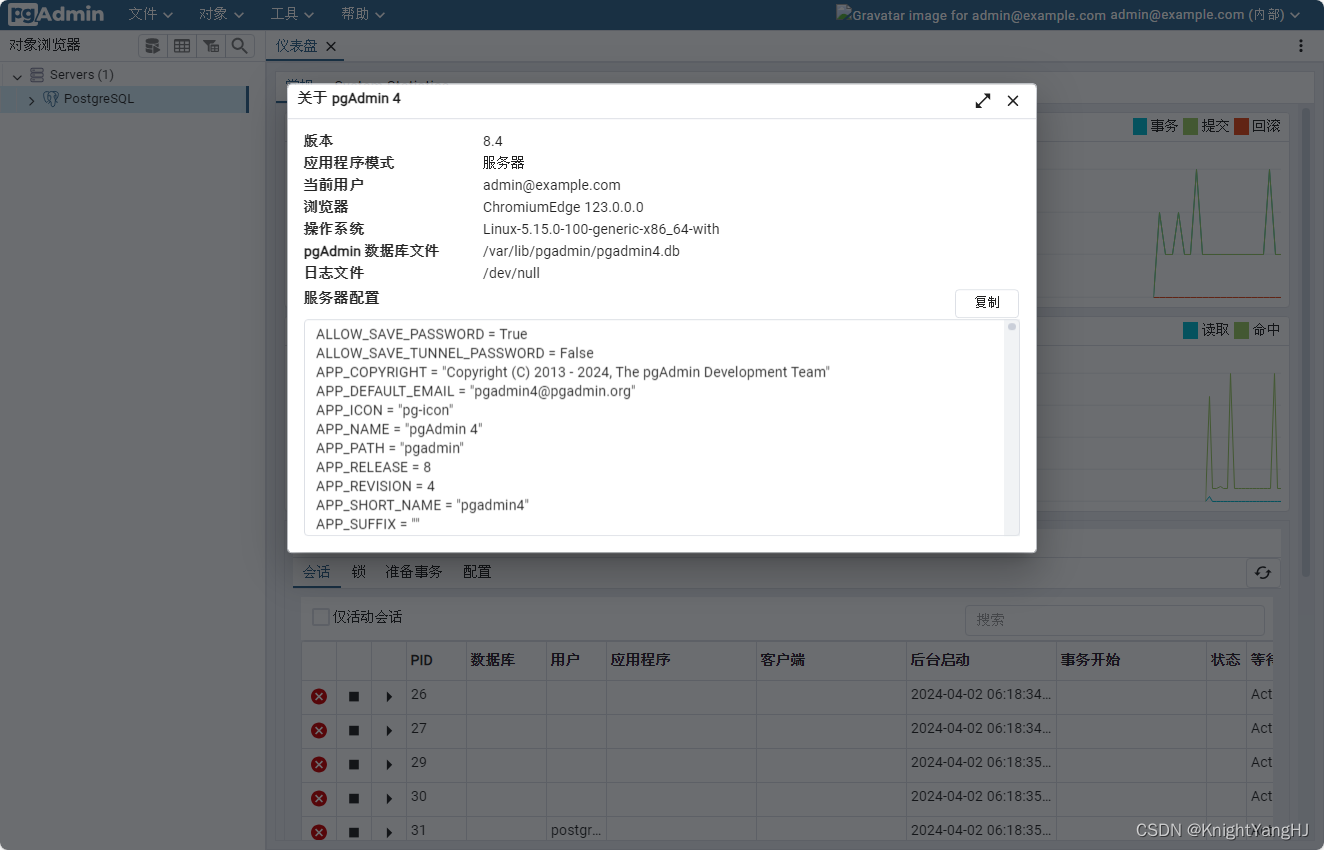Image resolution: width=1324 pixels, height=850 pixels.
Task: Click the 提交 green legend swatch
Action: pyautogui.click(x=1191, y=126)
